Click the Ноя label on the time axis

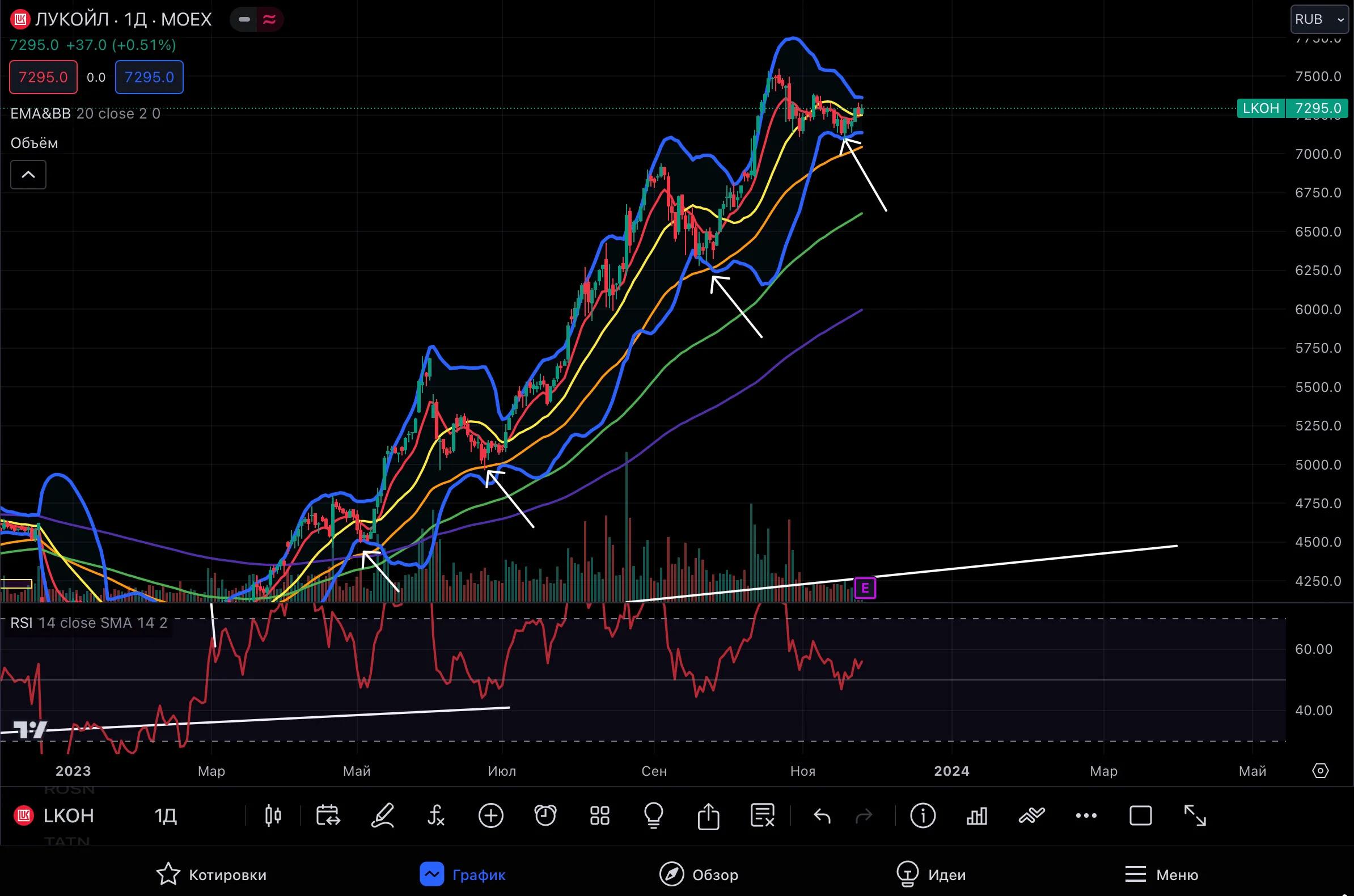pyautogui.click(x=803, y=771)
